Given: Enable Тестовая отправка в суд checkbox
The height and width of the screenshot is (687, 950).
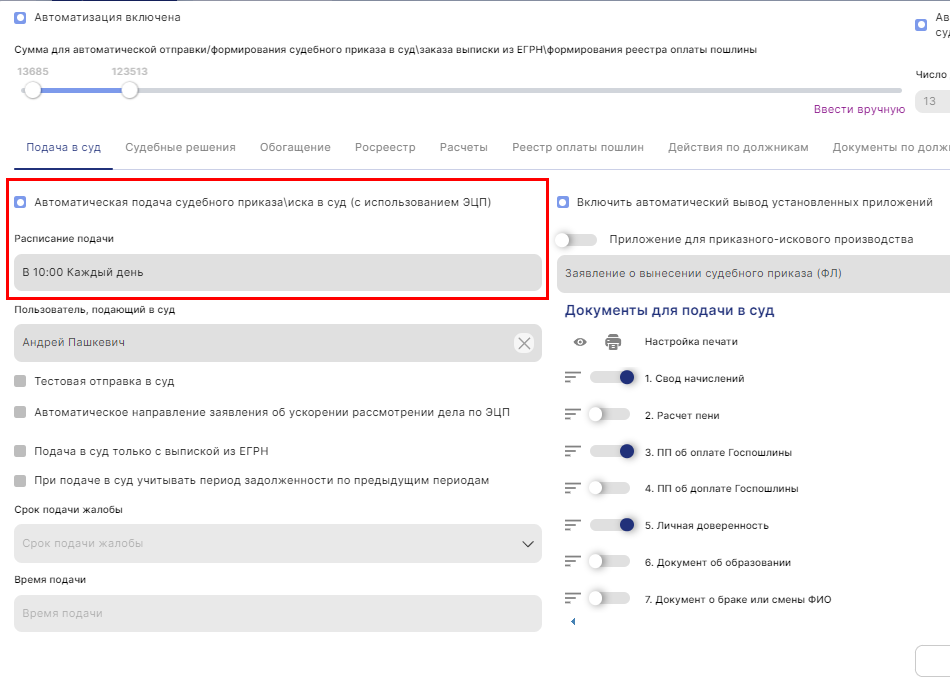Looking at the screenshot, I should pyautogui.click(x=21, y=381).
